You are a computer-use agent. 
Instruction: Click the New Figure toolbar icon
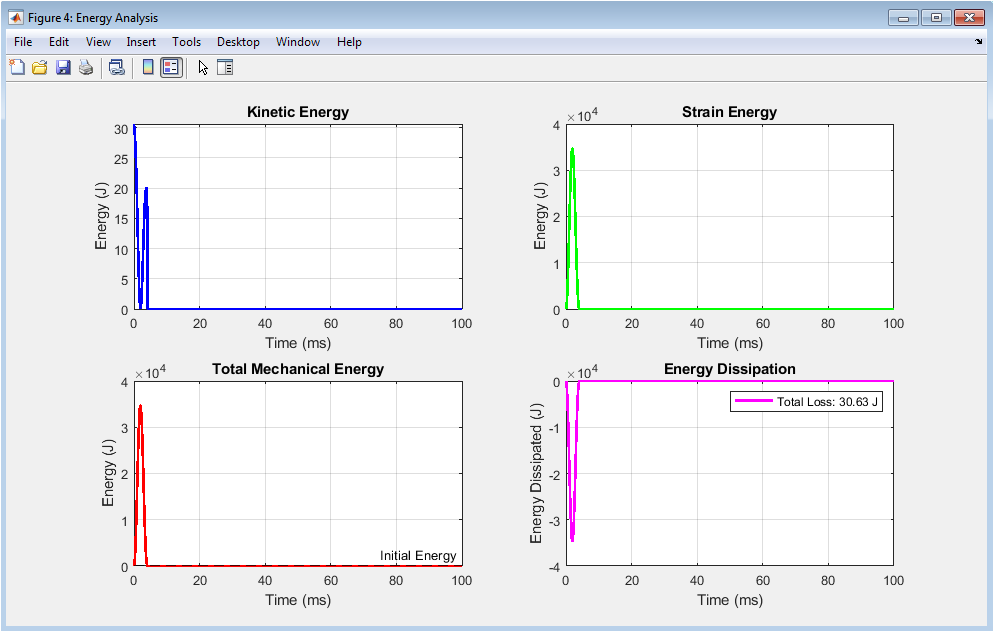pos(17,68)
